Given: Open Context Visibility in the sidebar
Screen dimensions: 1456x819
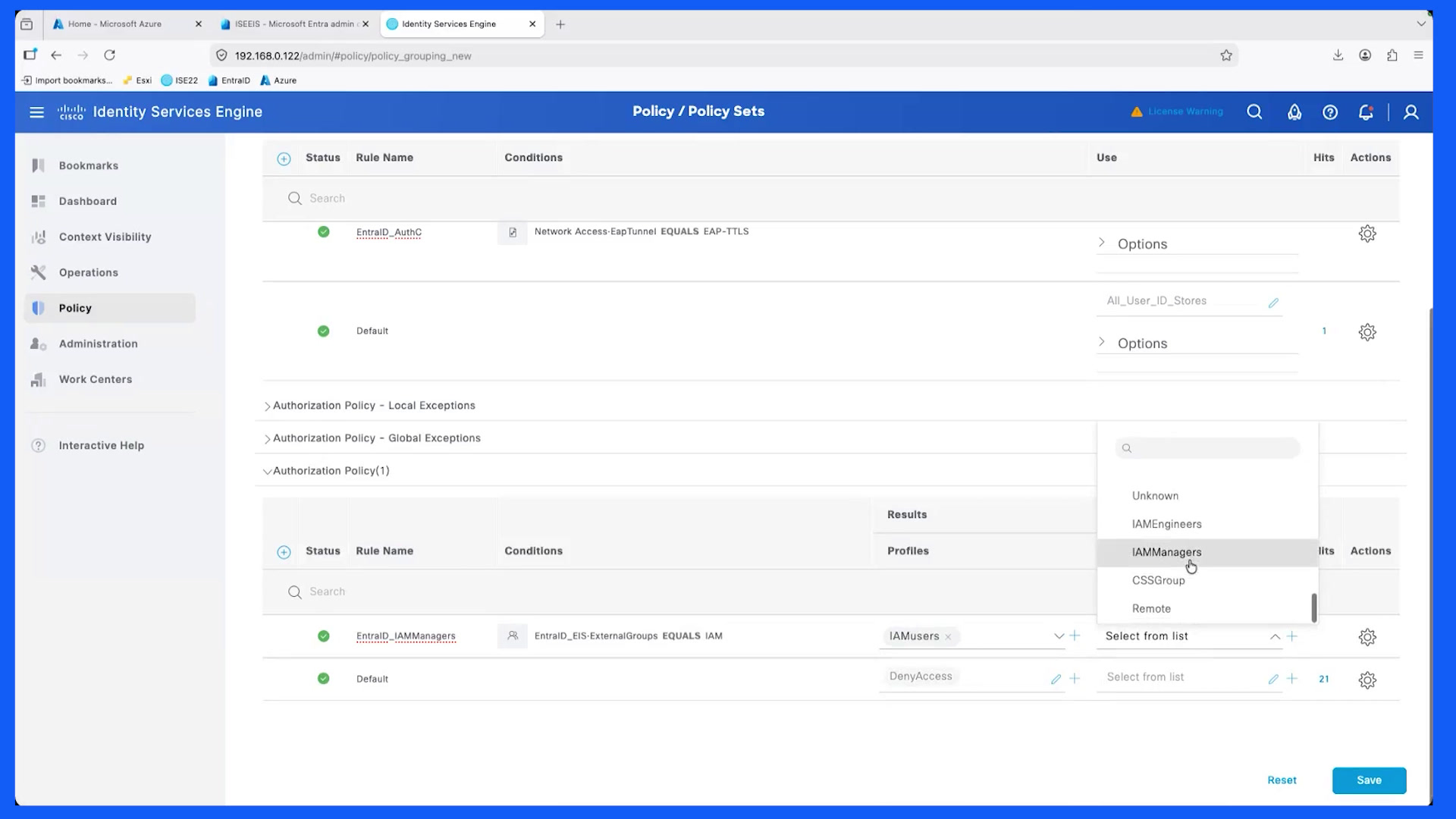Looking at the screenshot, I should [x=110, y=237].
